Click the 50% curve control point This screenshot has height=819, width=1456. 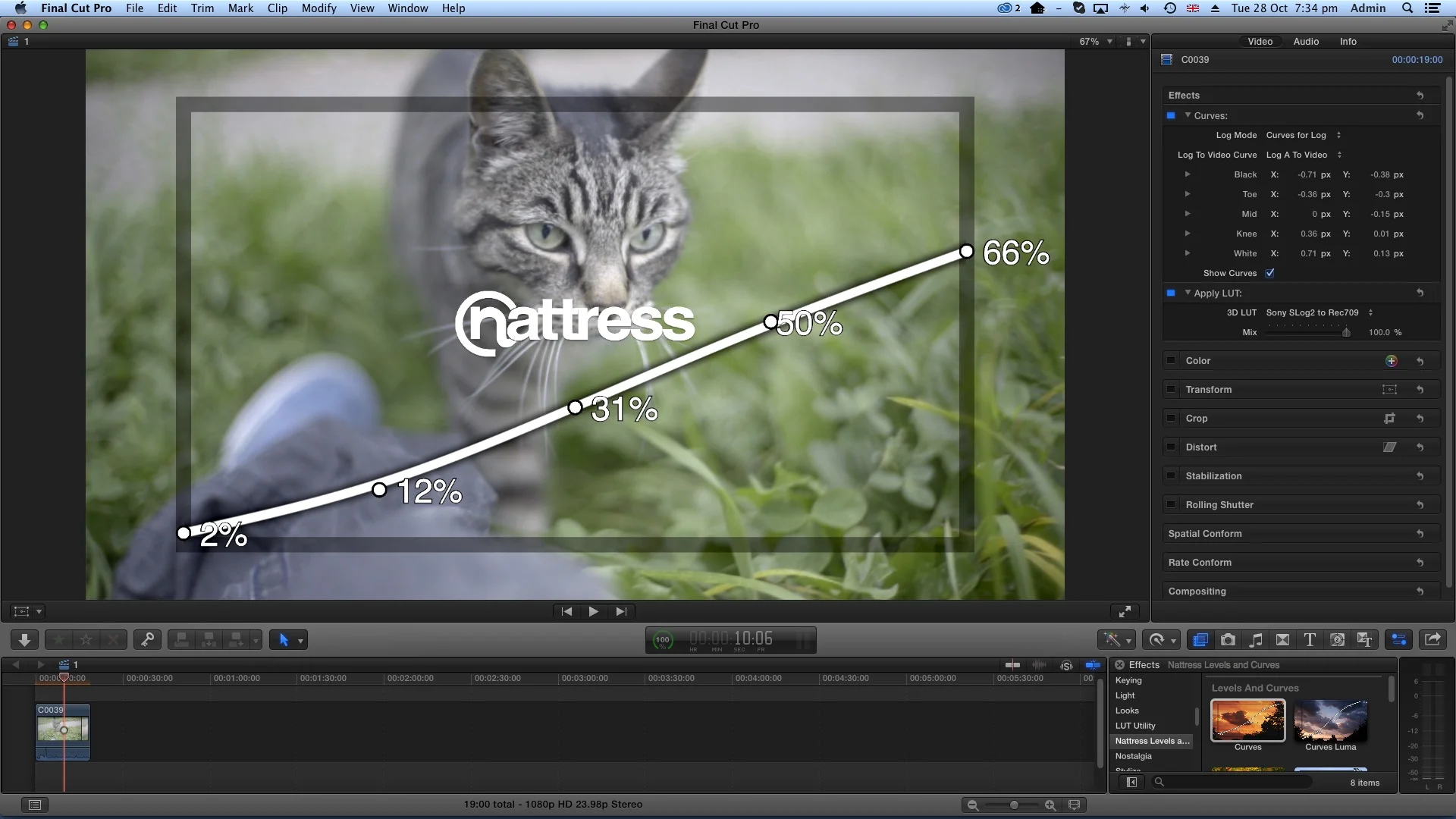tap(770, 322)
